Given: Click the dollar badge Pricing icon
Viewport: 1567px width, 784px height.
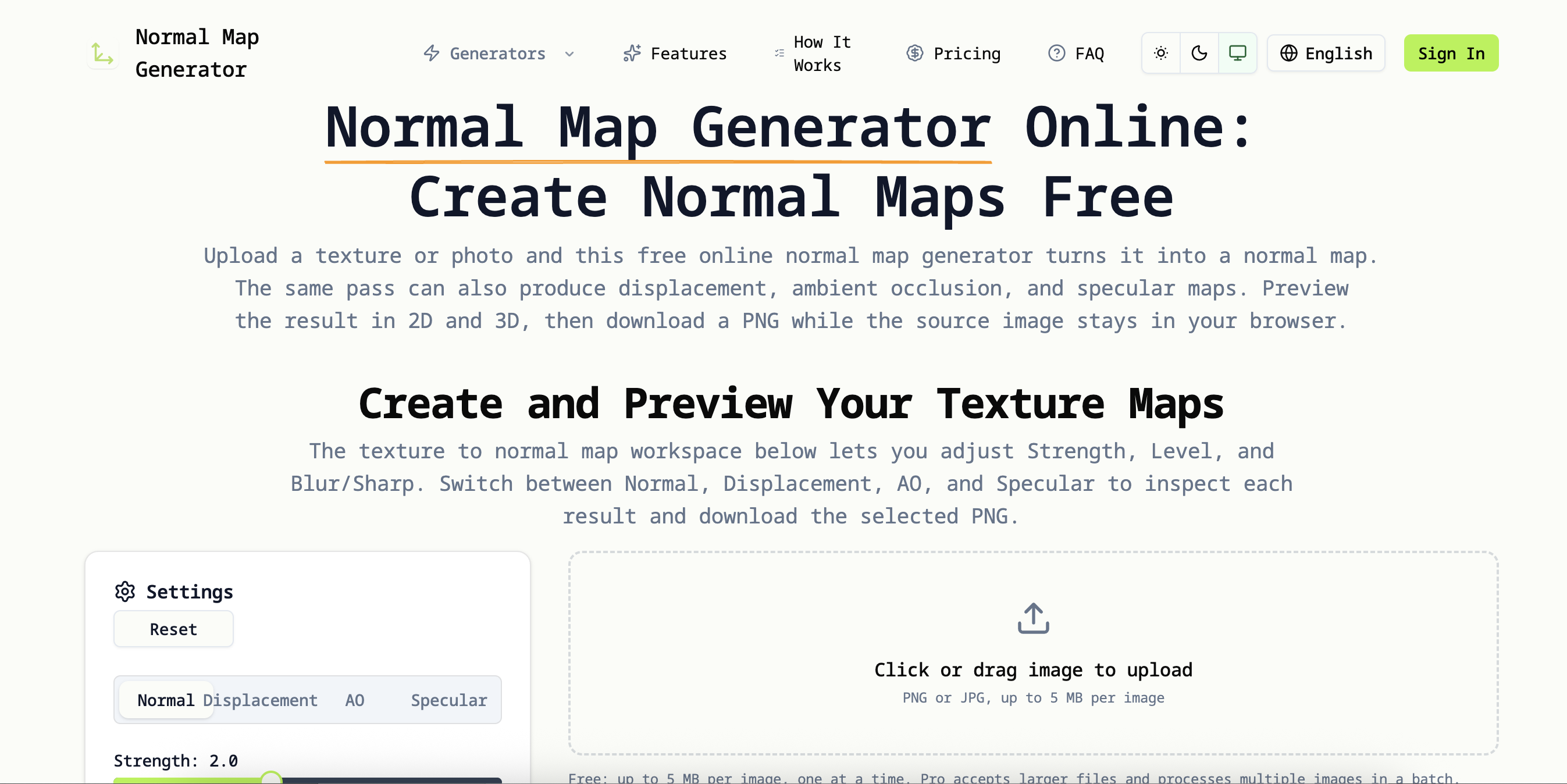Looking at the screenshot, I should pos(914,54).
